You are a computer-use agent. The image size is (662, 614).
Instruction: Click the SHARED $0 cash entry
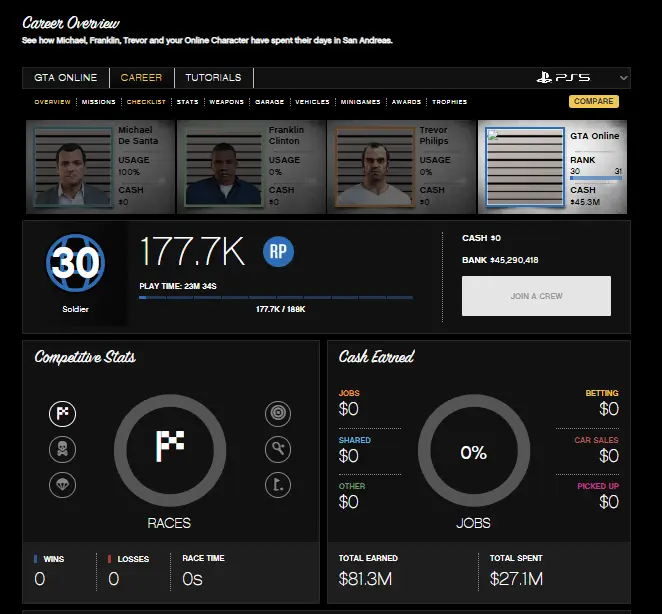pos(355,450)
